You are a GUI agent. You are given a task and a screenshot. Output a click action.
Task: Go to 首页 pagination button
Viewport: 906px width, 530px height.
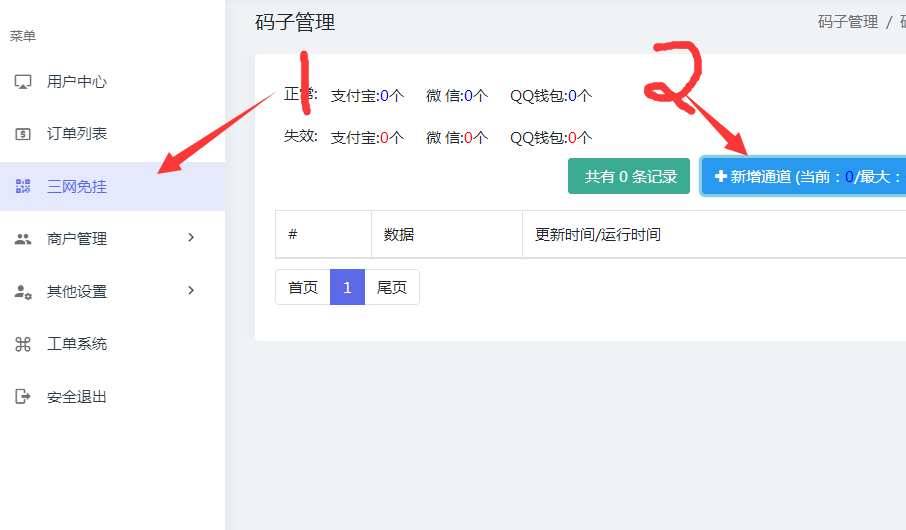[303, 287]
